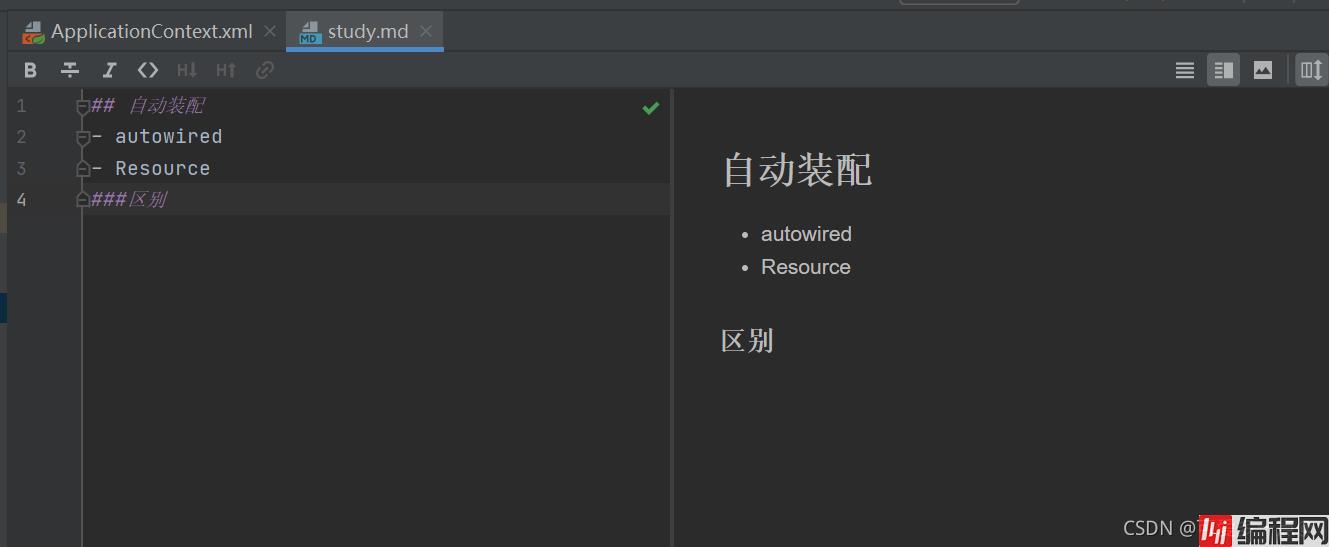
Task: Collapse the list fold at autowired line
Action: click(x=83, y=138)
